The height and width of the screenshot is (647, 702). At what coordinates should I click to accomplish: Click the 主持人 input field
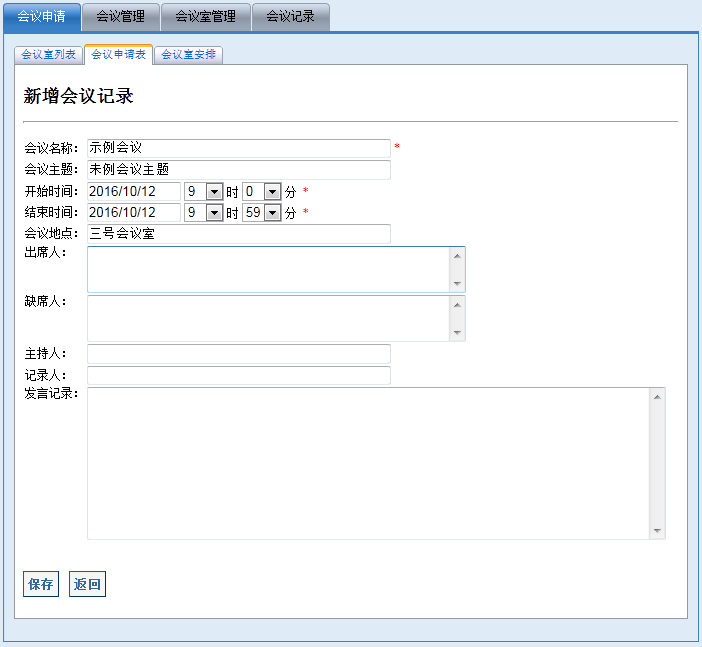click(x=239, y=354)
